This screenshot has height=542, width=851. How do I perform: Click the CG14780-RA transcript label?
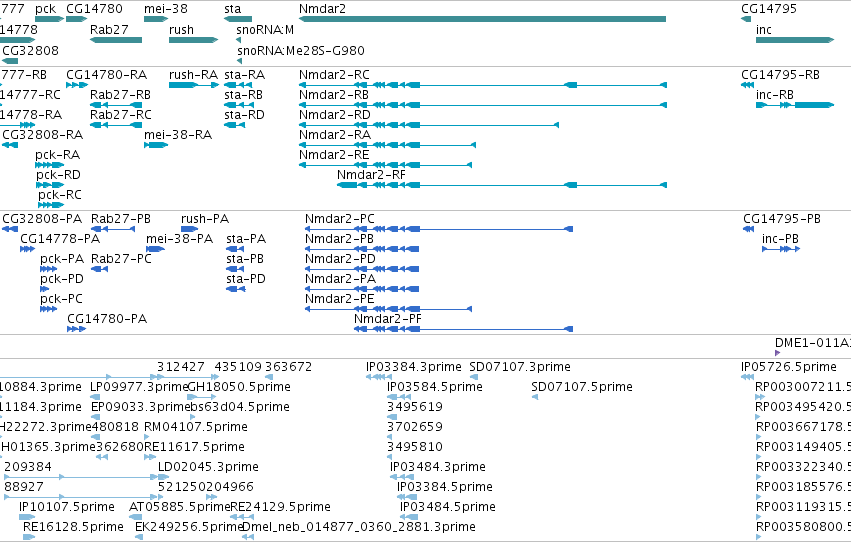[x=106, y=75]
